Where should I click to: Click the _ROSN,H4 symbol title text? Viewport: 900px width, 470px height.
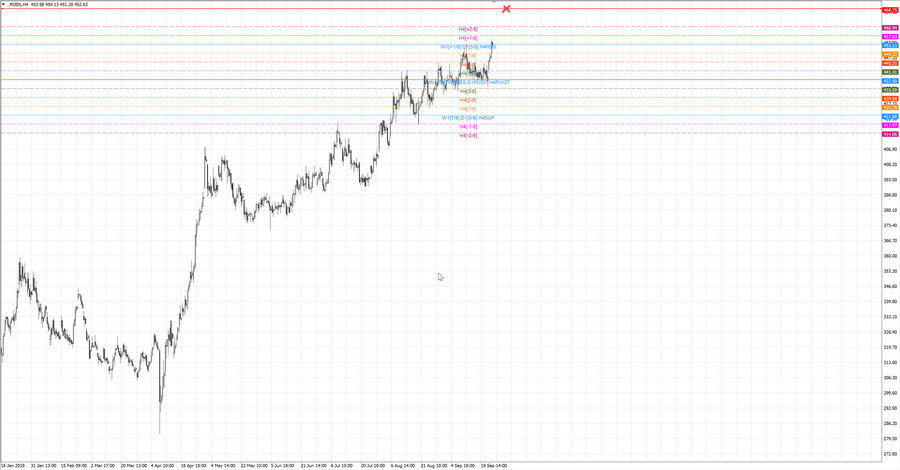click(17, 4)
